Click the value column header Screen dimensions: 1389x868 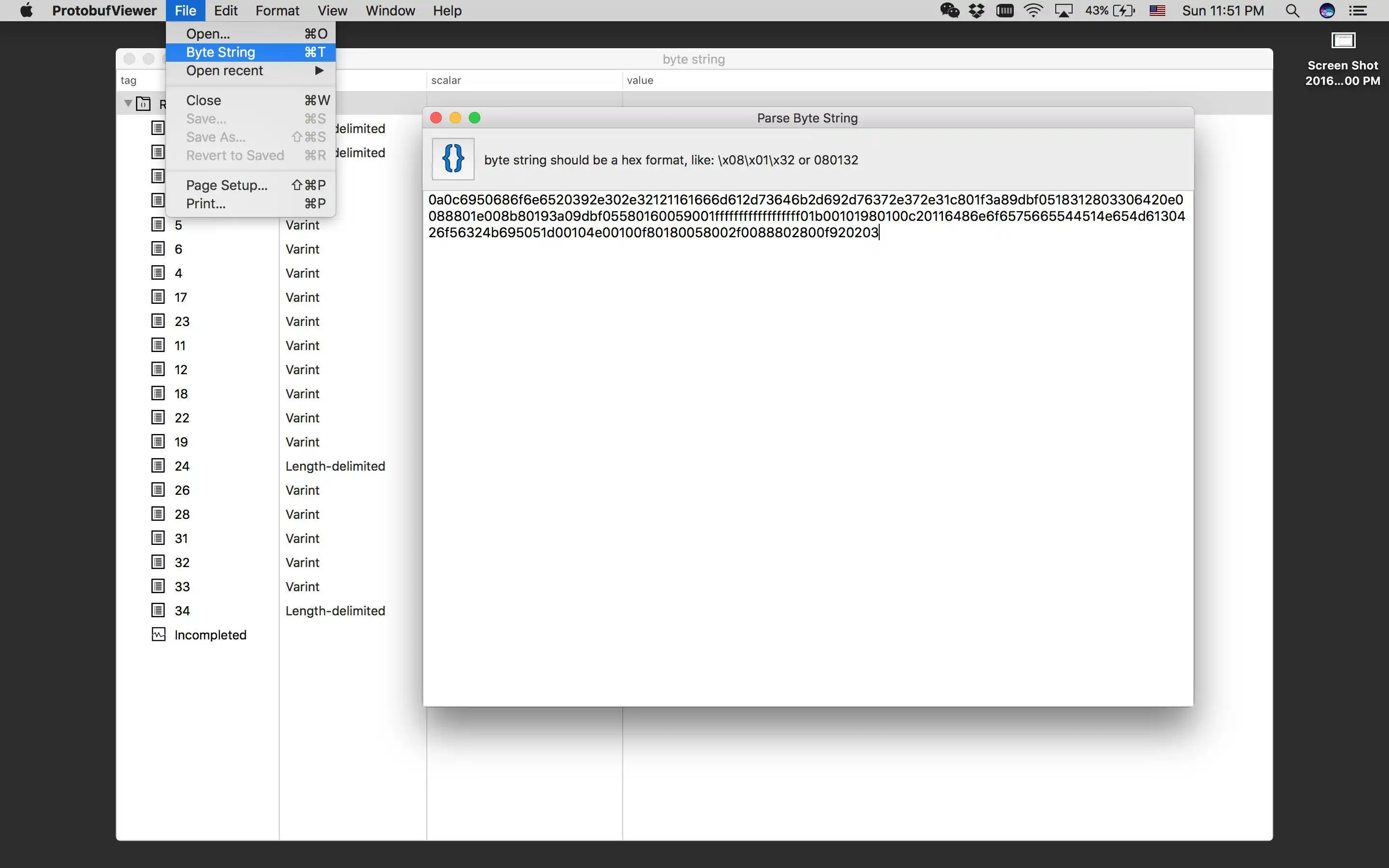tap(640, 81)
